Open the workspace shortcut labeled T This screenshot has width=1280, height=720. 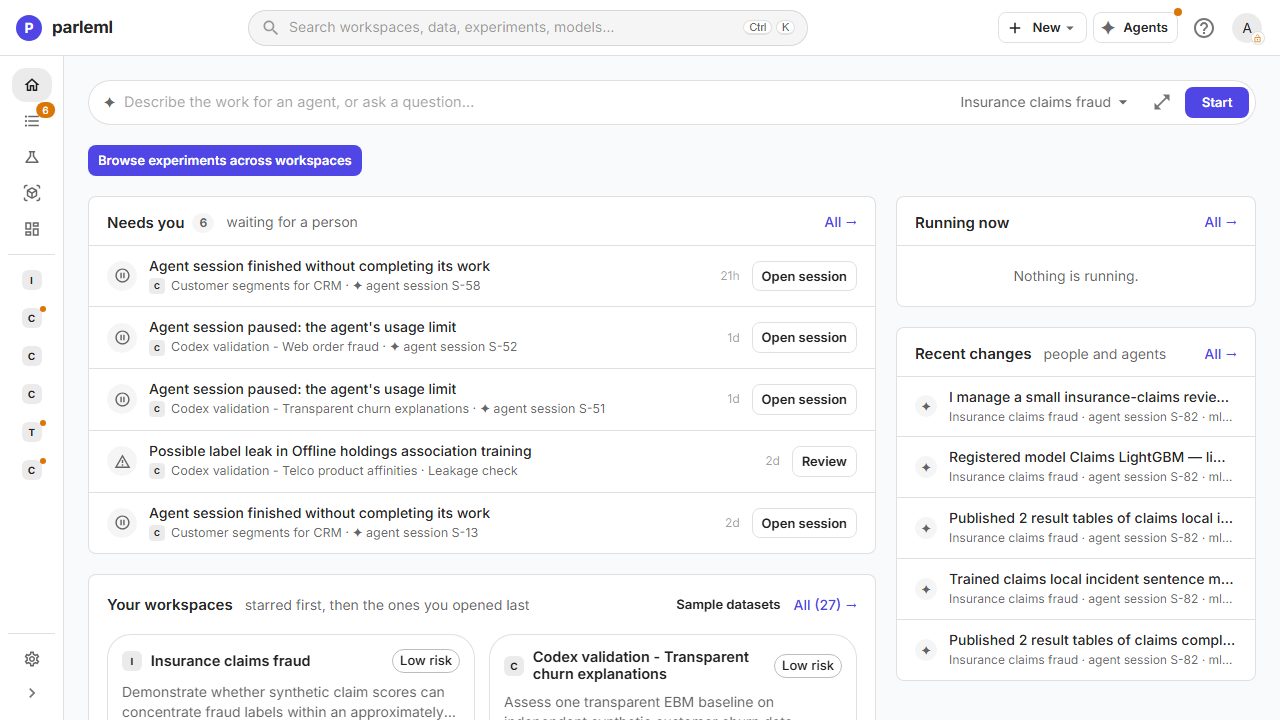pos(32,432)
